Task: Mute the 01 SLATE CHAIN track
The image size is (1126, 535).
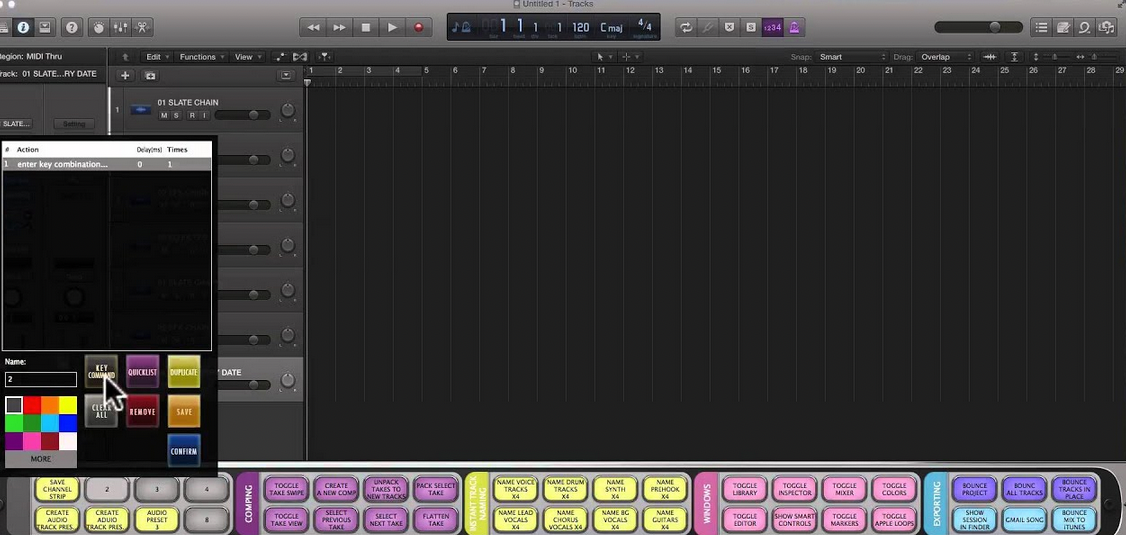Action: coord(164,116)
